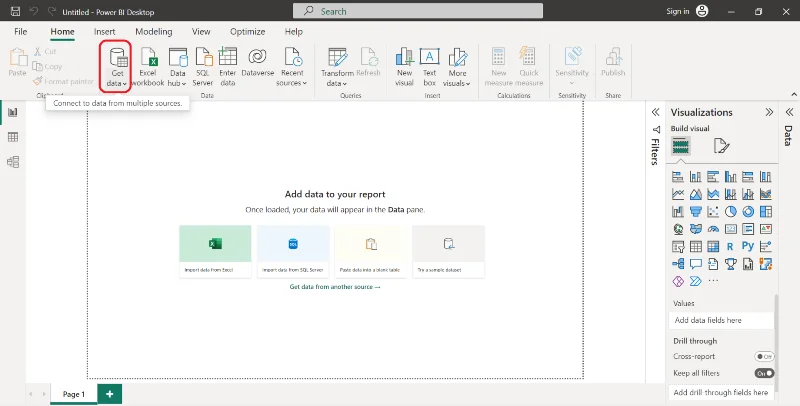The image size is (800, 406).
Task: Select the Filled map visual
Action: point(695,229)
